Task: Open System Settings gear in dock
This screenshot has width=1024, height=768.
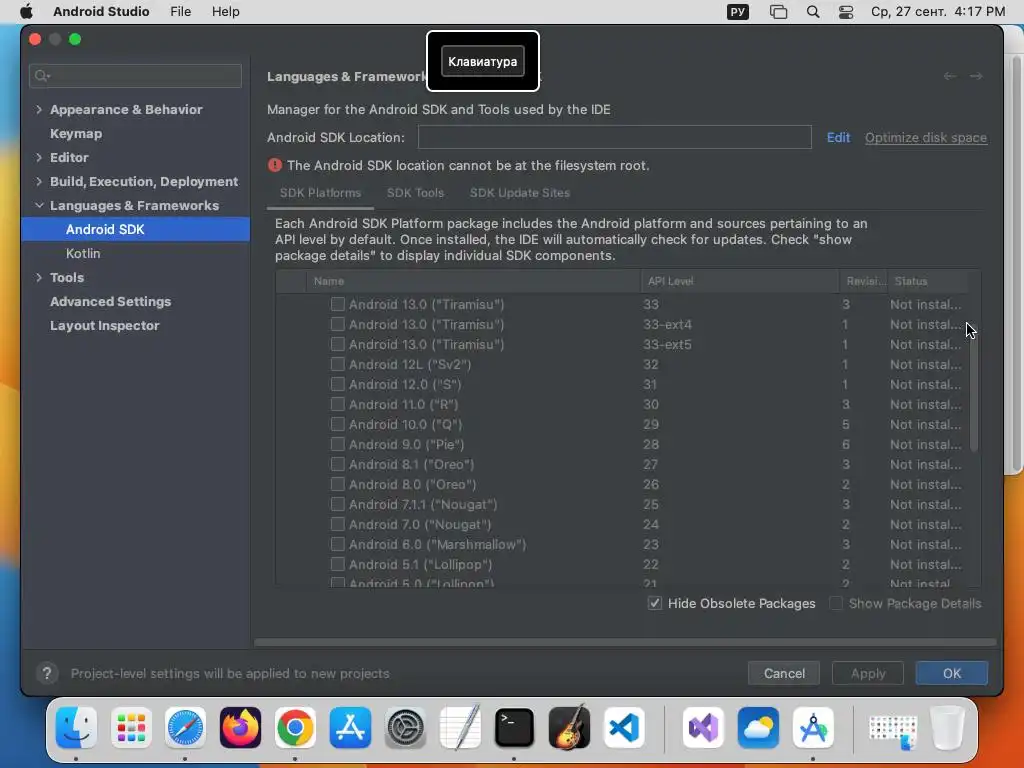Action: coord(405,727)
